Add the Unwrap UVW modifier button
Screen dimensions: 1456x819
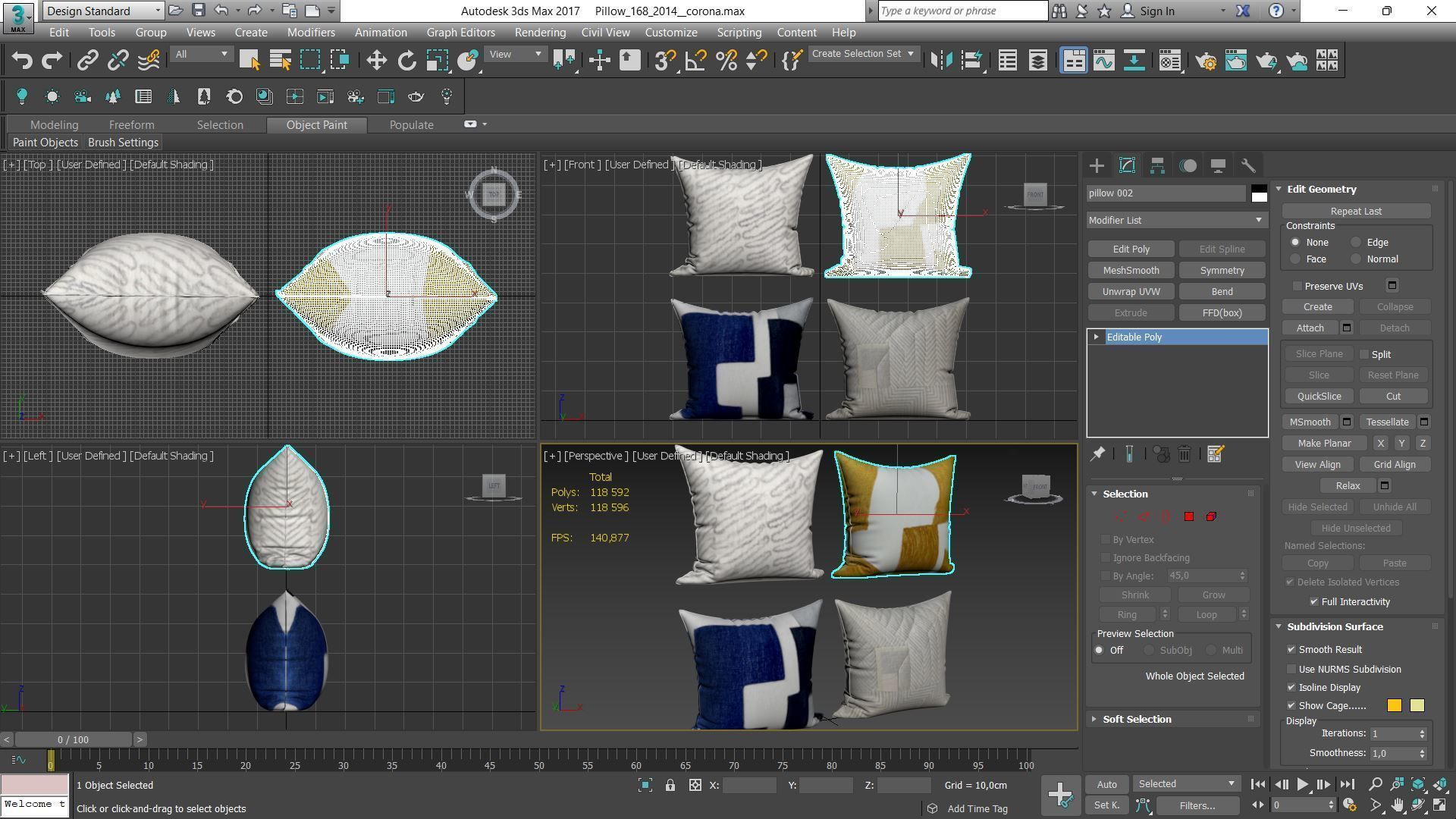(x=1131, y=292)
